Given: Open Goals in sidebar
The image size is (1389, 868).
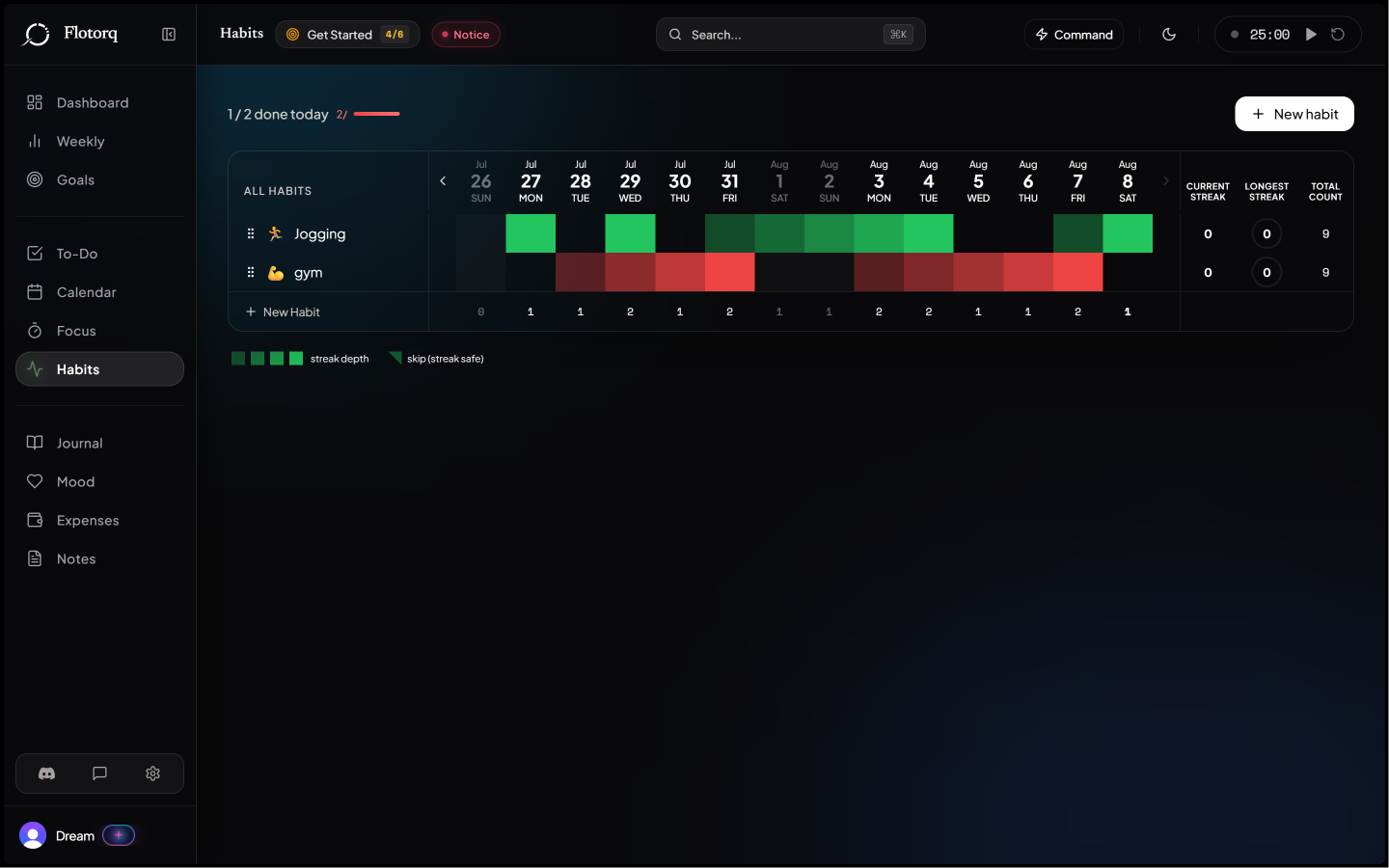Looking at the screenshot, I should [99, 180].
